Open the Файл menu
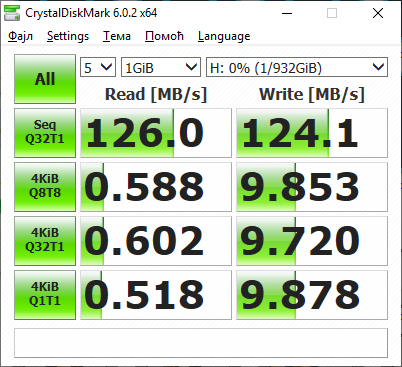Viewport: 402px width, 367px height. pyautogui.click(x=20, y=36)
